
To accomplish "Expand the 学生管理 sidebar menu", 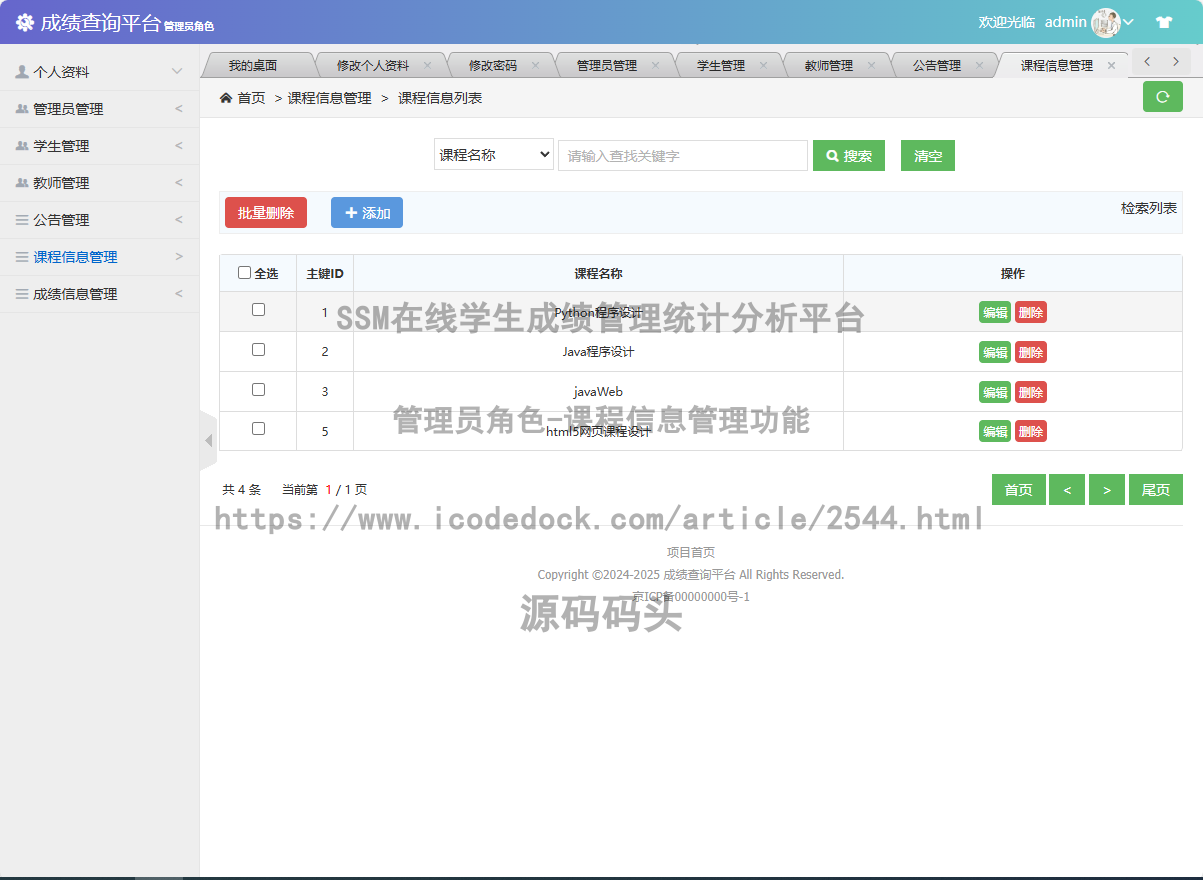I will click(x=100, y=146).
